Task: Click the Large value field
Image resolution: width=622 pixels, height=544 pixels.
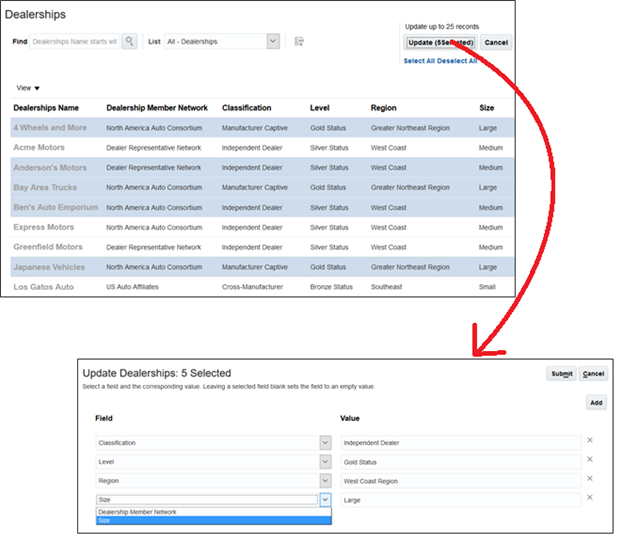Action: tap(461, 500)
